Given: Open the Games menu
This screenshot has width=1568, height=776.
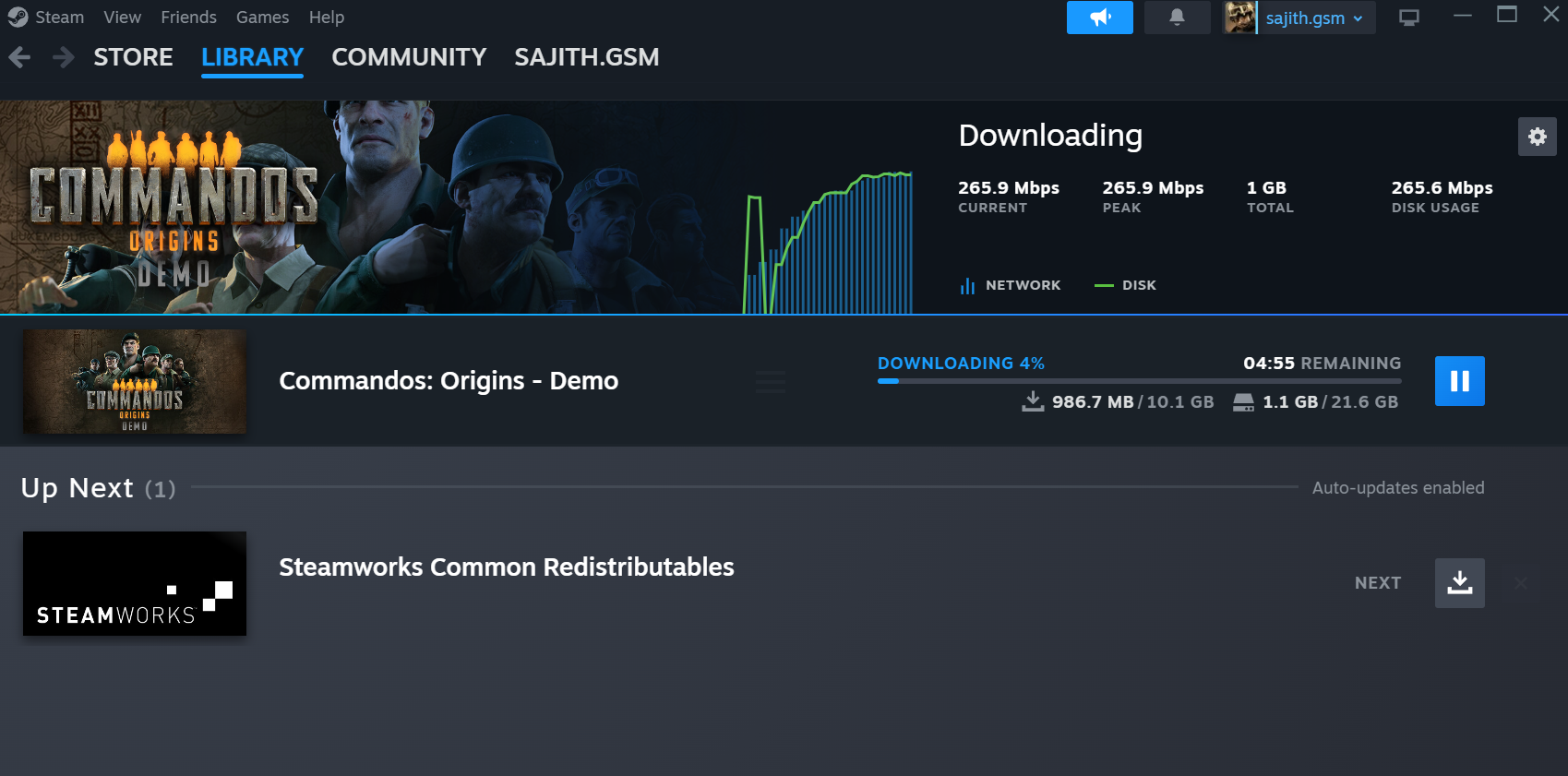Looking at the screenshot, I should pos(262,18).
